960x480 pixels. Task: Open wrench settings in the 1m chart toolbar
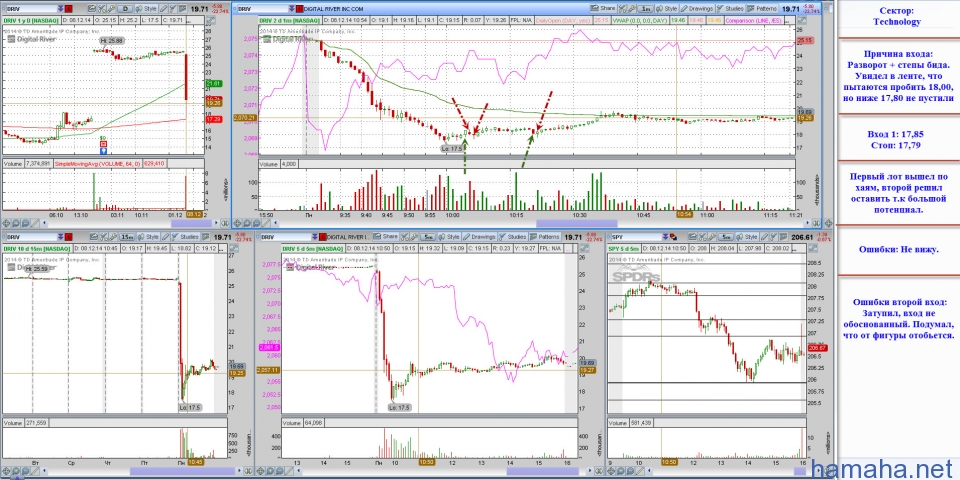coord(632,9)
